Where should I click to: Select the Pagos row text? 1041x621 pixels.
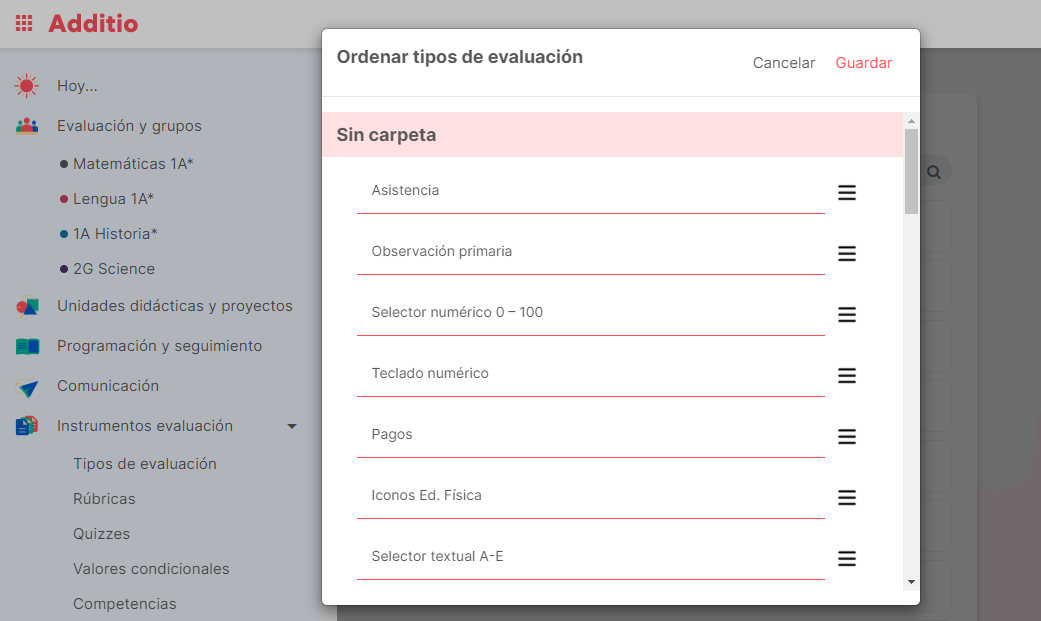click(392, 434)
